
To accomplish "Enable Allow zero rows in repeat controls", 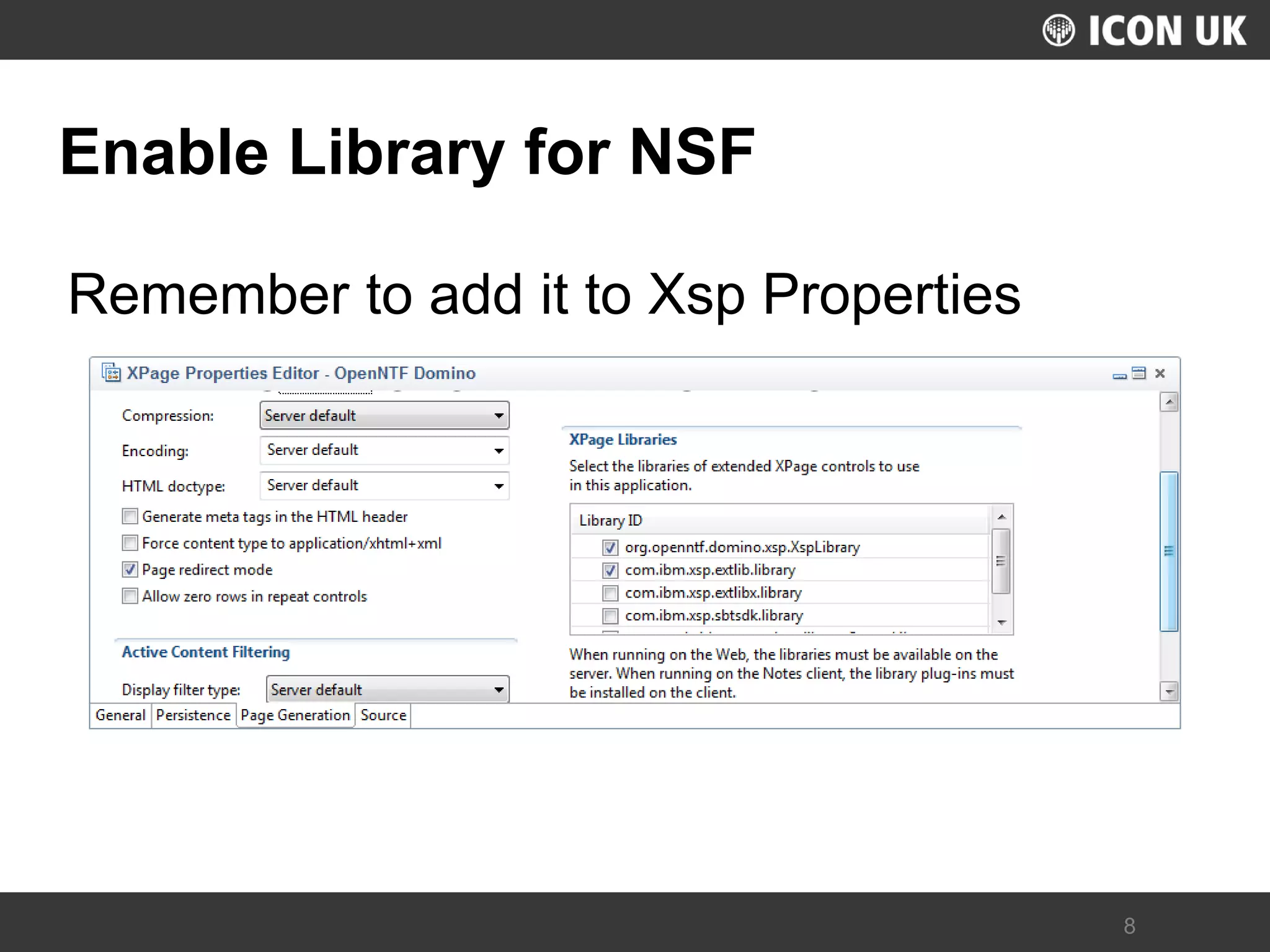I will point(130,596).
